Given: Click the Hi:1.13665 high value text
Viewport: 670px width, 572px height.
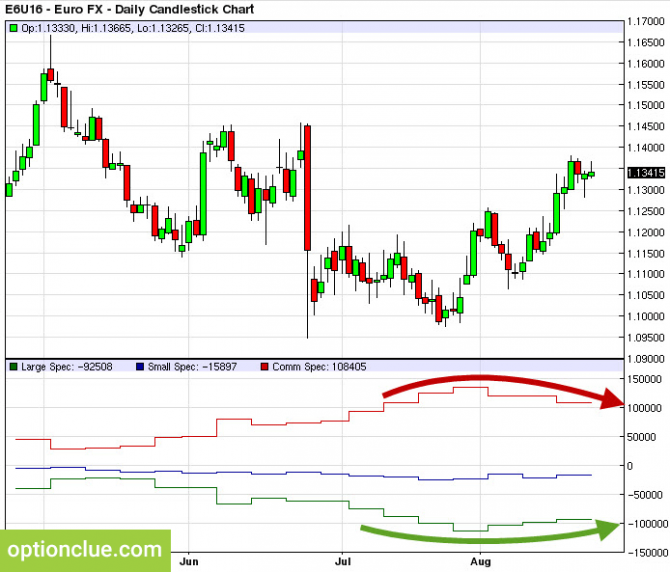Looking at the screenshot, I should pos(105,28).
